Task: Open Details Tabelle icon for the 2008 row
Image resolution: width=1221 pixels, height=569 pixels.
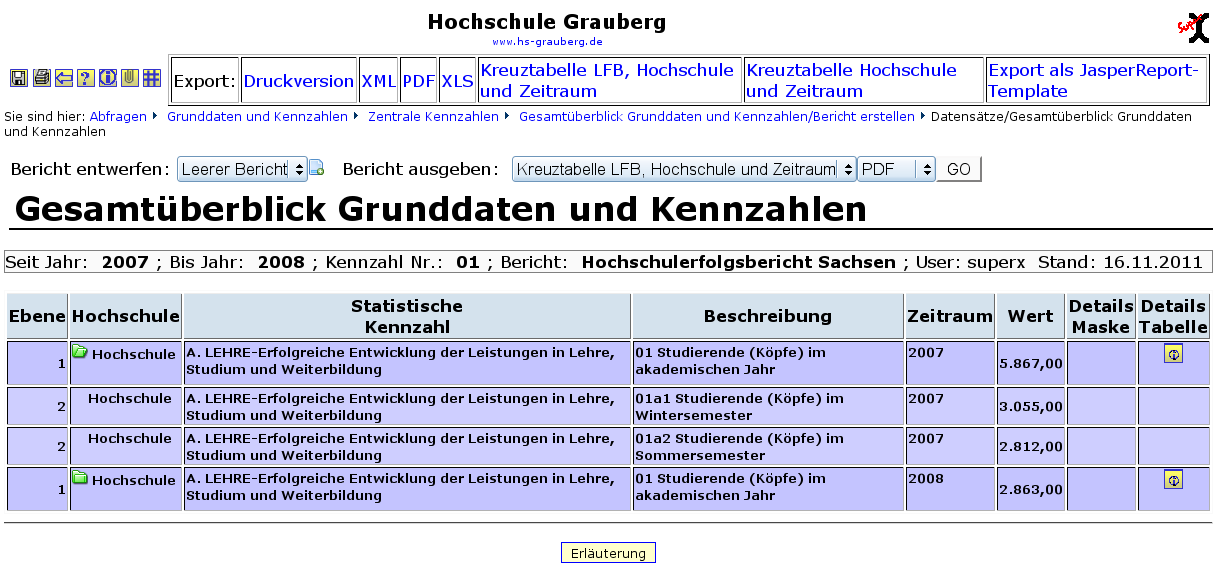Action: pyautogui.click(x=1173, y=480)
